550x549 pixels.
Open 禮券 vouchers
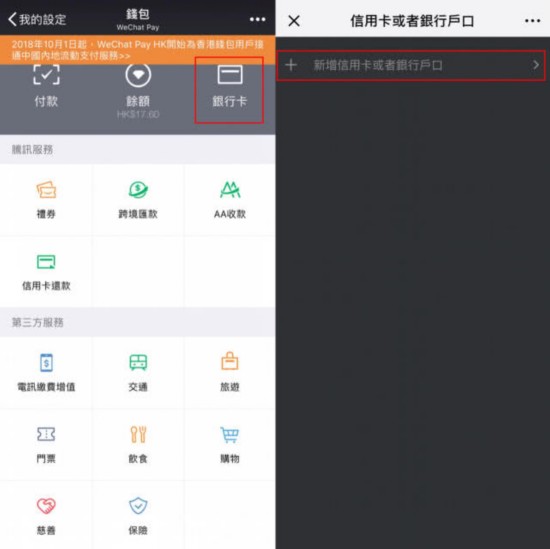click(46, 200)
